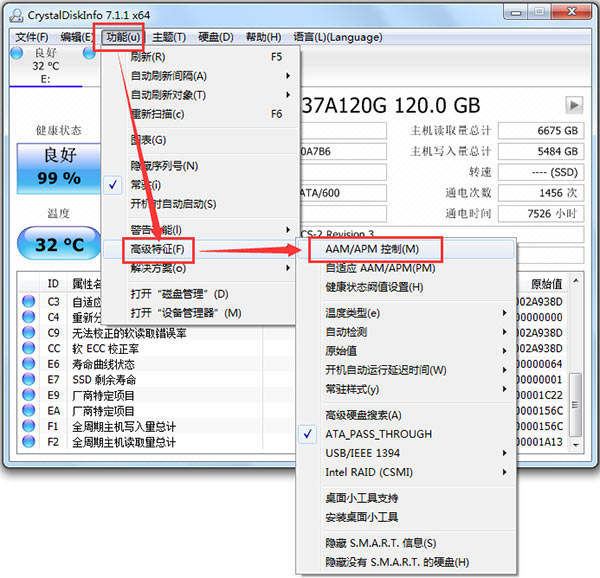This screenshot has height=578, width=600.
Task: Click the status orb on row F2
Action: (29, 442)
